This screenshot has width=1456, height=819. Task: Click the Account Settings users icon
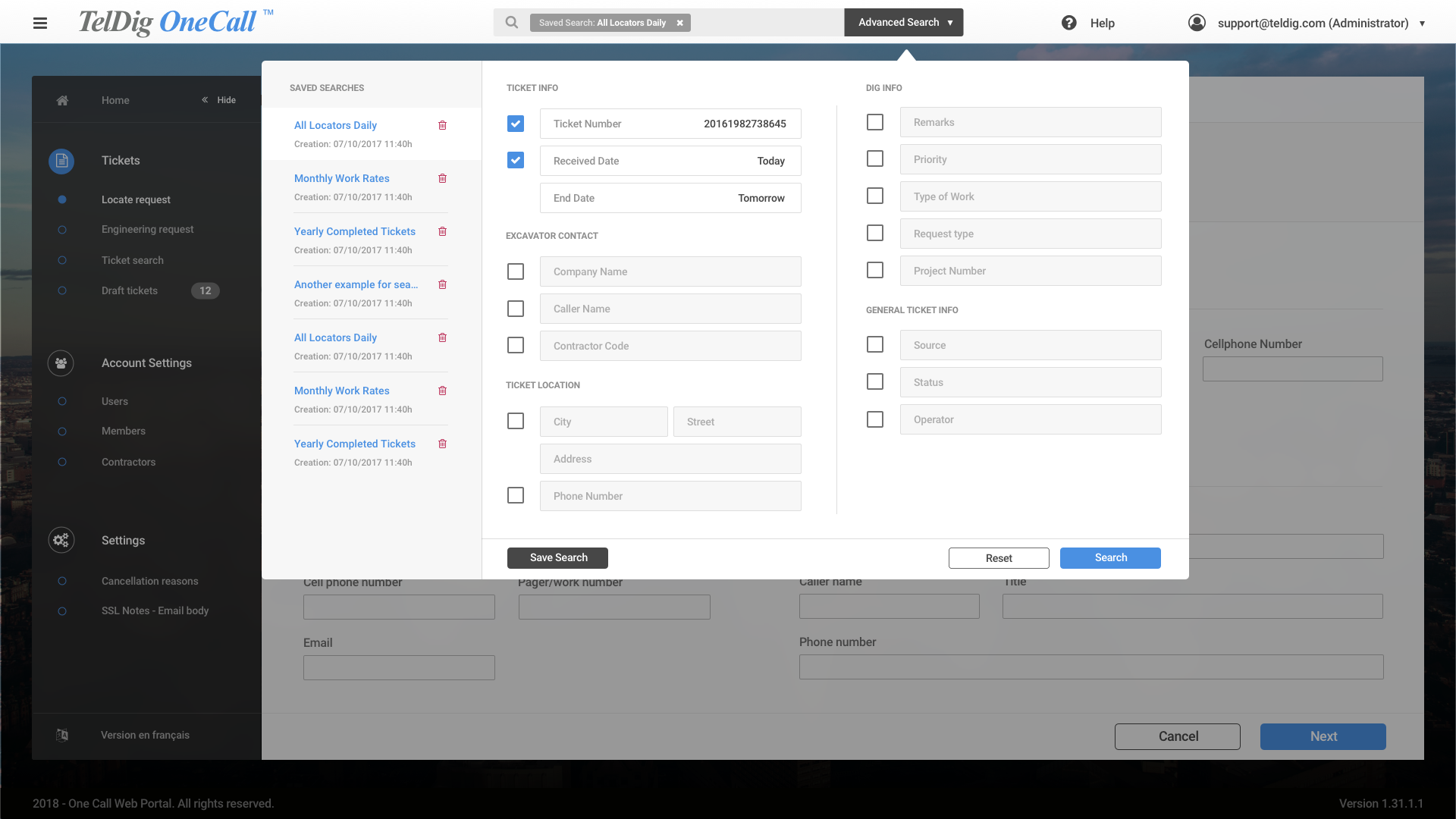pyautogui.click(x=61, y=363)
